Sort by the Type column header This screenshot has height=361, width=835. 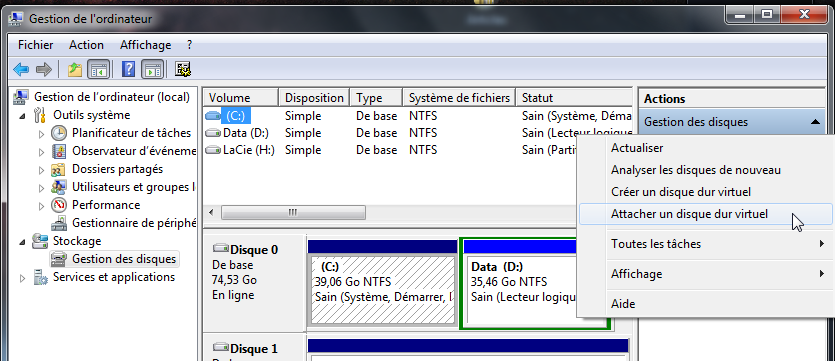point(376,98)
